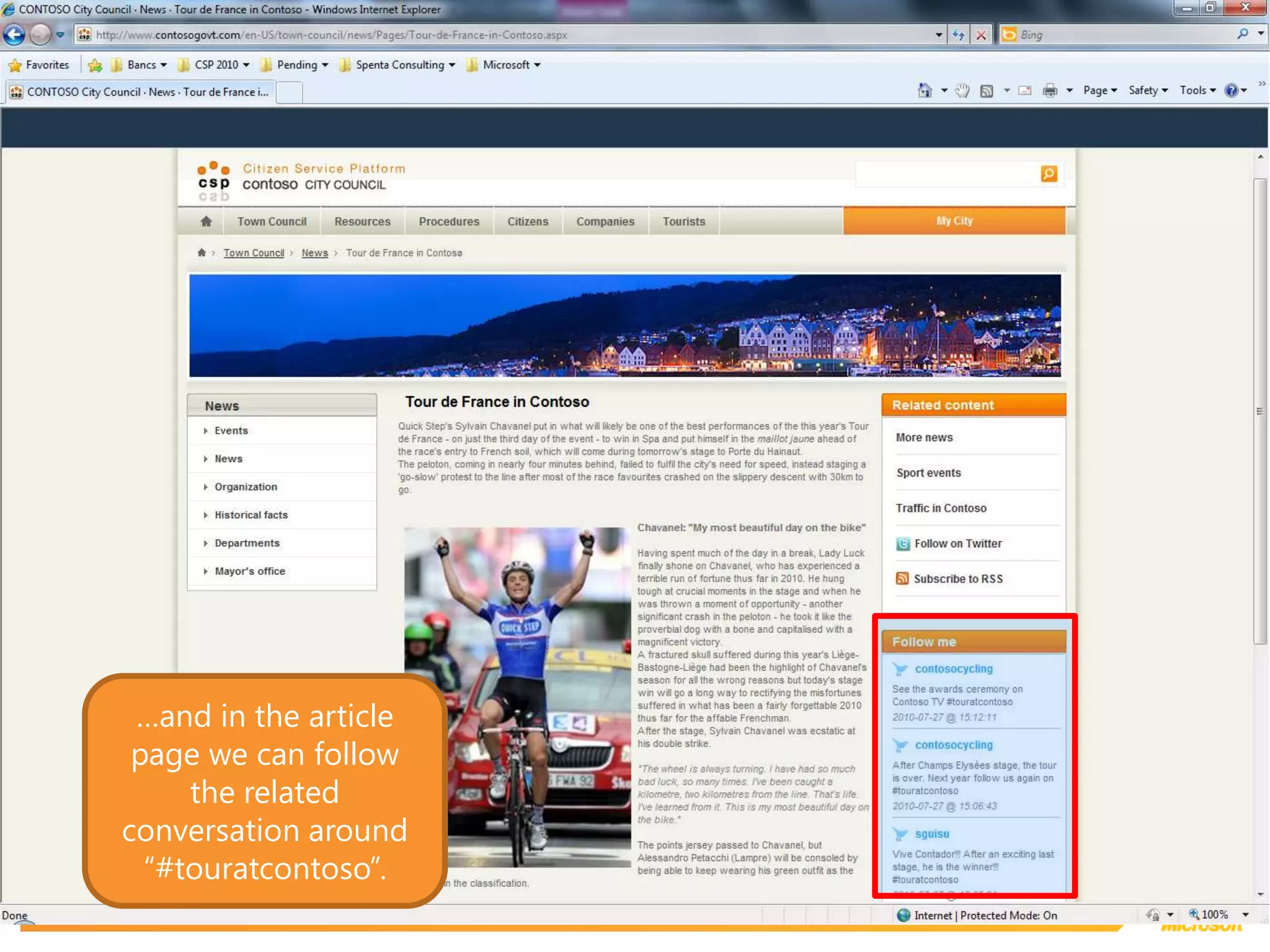Stop loading using the red X icon
1270x952 pixels.
tap(981, 35)
